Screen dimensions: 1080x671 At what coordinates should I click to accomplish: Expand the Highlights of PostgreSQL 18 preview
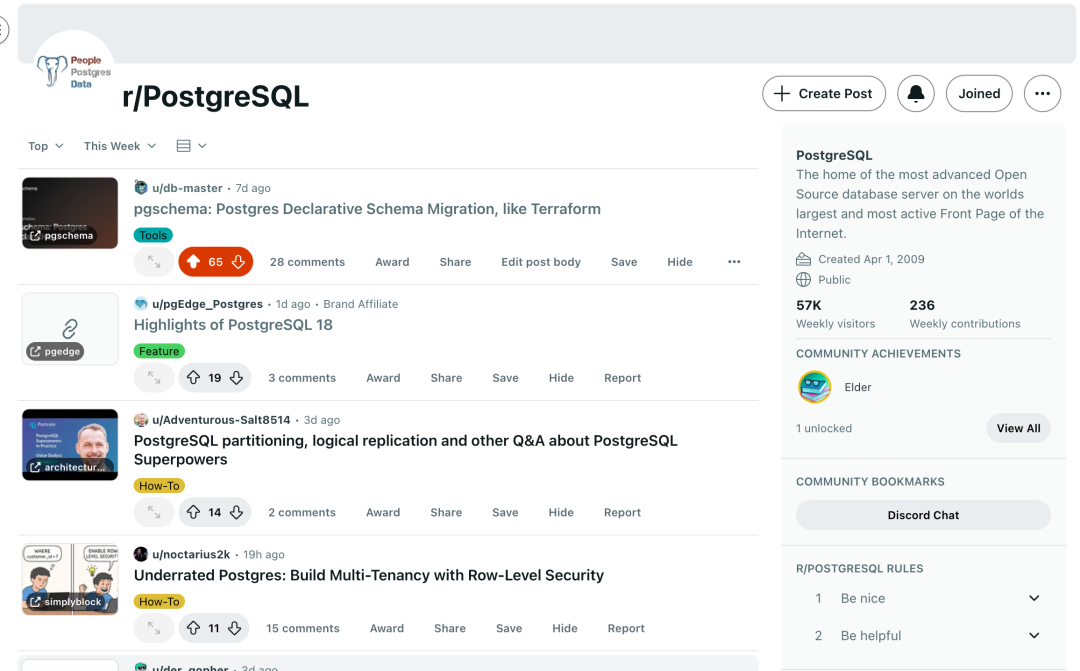click(x=154, y=378)
